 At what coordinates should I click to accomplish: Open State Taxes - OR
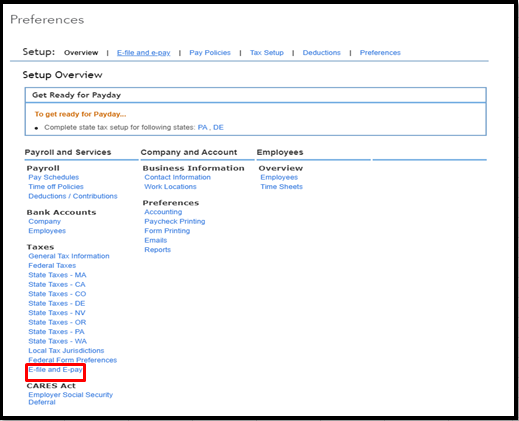pyautogui.click(x=57, y=322)
